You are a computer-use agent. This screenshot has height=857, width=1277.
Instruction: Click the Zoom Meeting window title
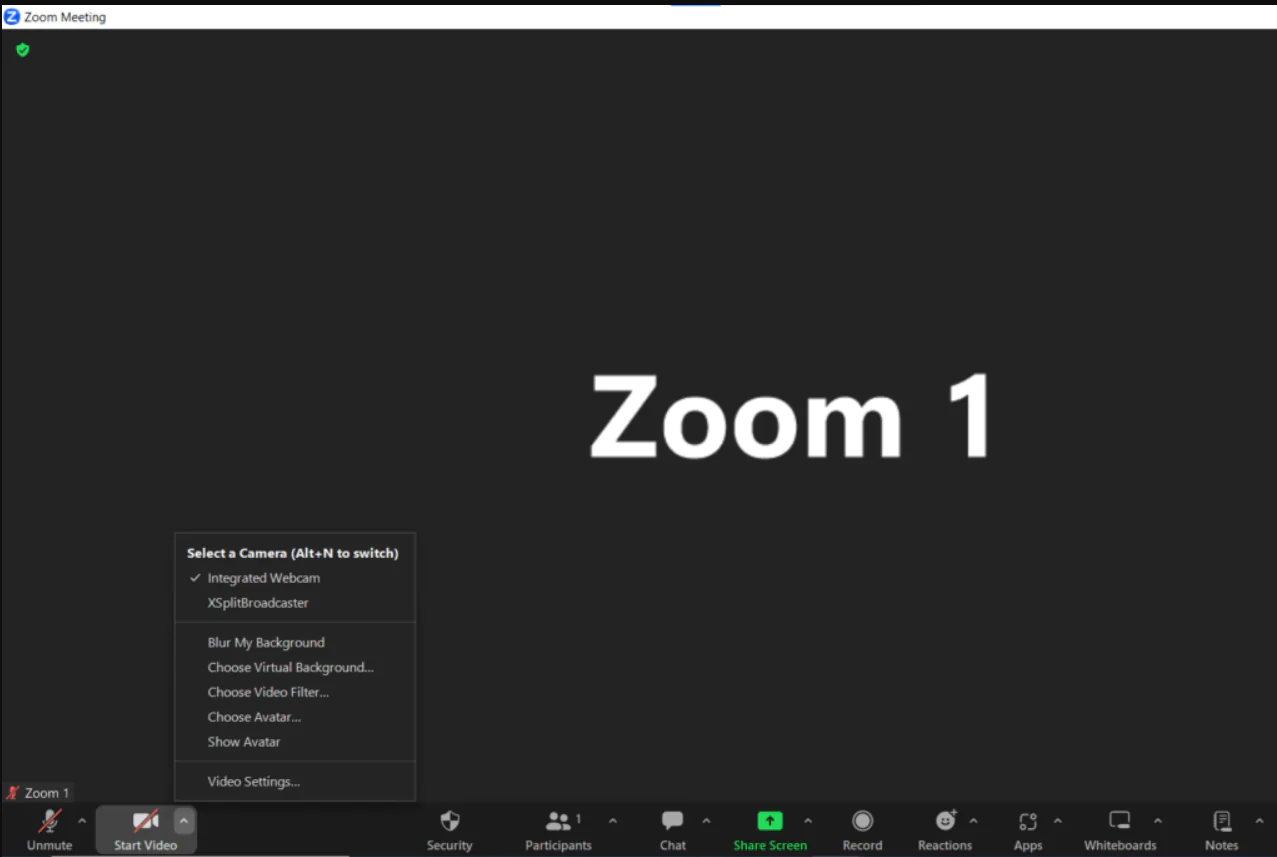[65, 17]
